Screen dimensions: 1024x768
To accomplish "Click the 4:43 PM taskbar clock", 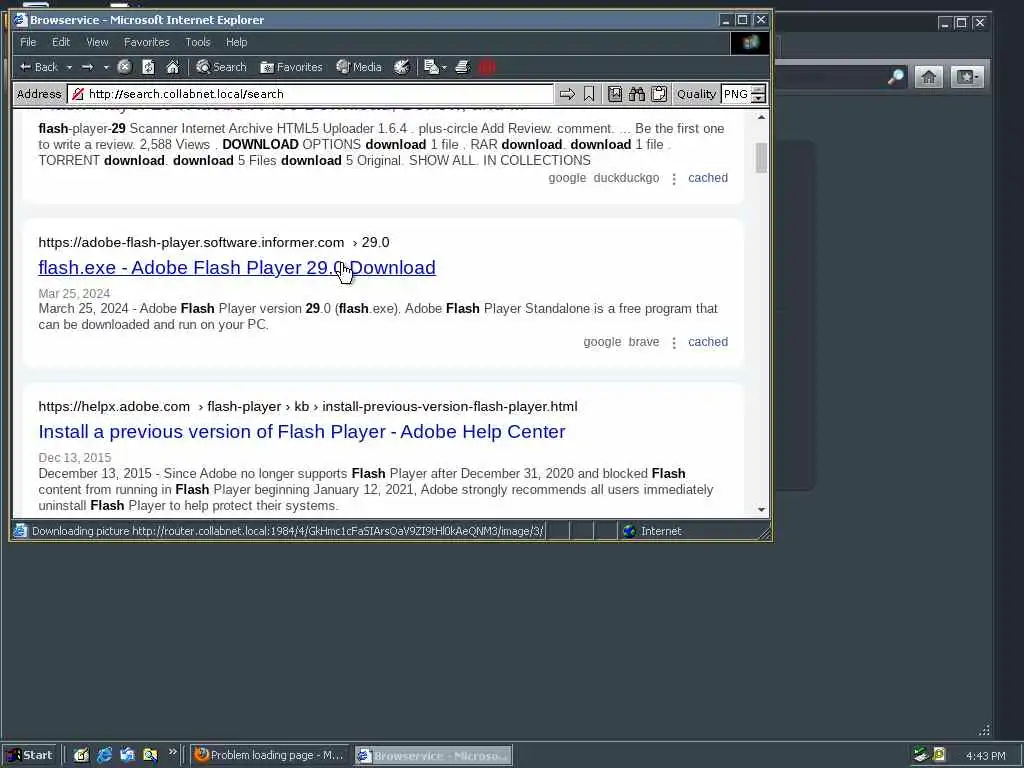I will (x=985, y=756).
